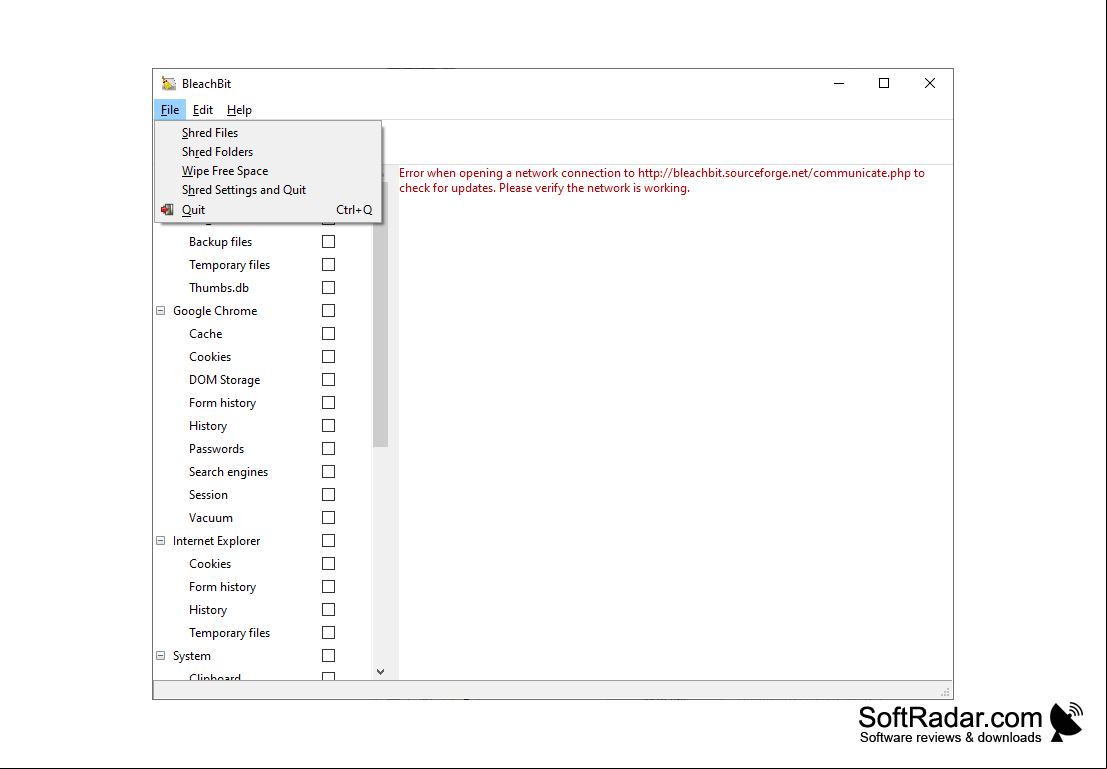Screen dimensions: 1107x769
Task: Select the Internet Explorer tree item
Action: point(216,541)
